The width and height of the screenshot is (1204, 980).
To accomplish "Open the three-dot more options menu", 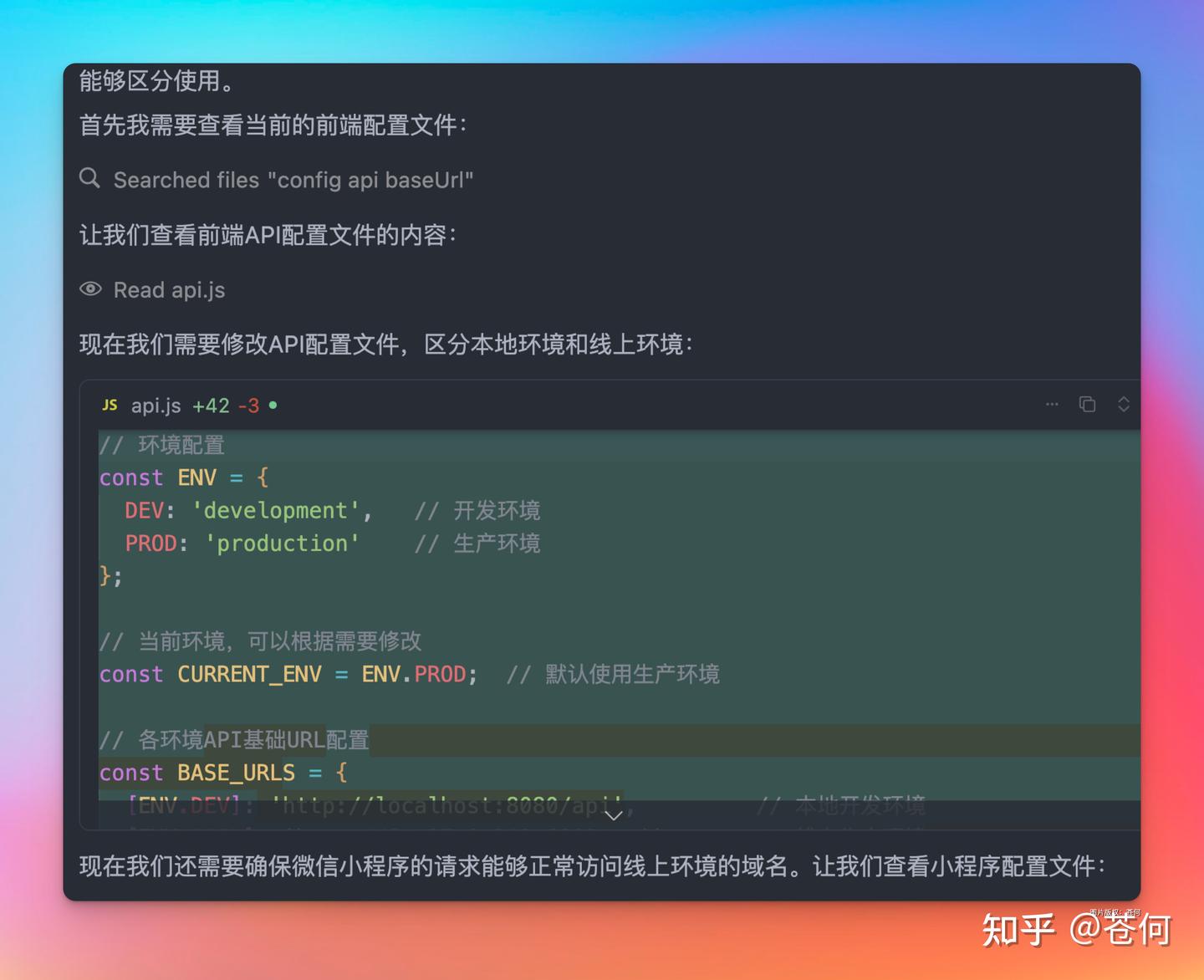I will tap(1052, 405).
